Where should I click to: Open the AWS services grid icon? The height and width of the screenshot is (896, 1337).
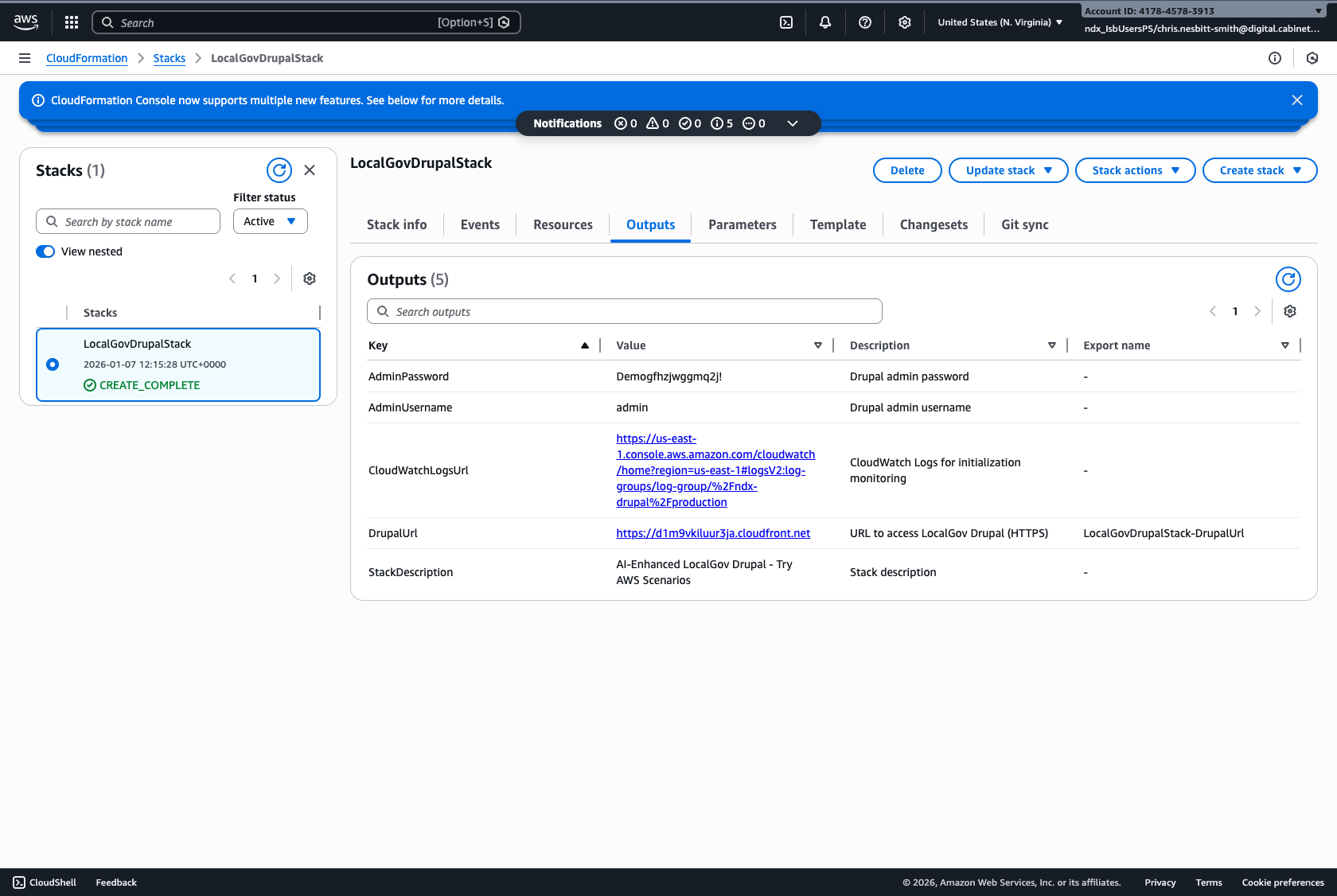tap(72, 22)
